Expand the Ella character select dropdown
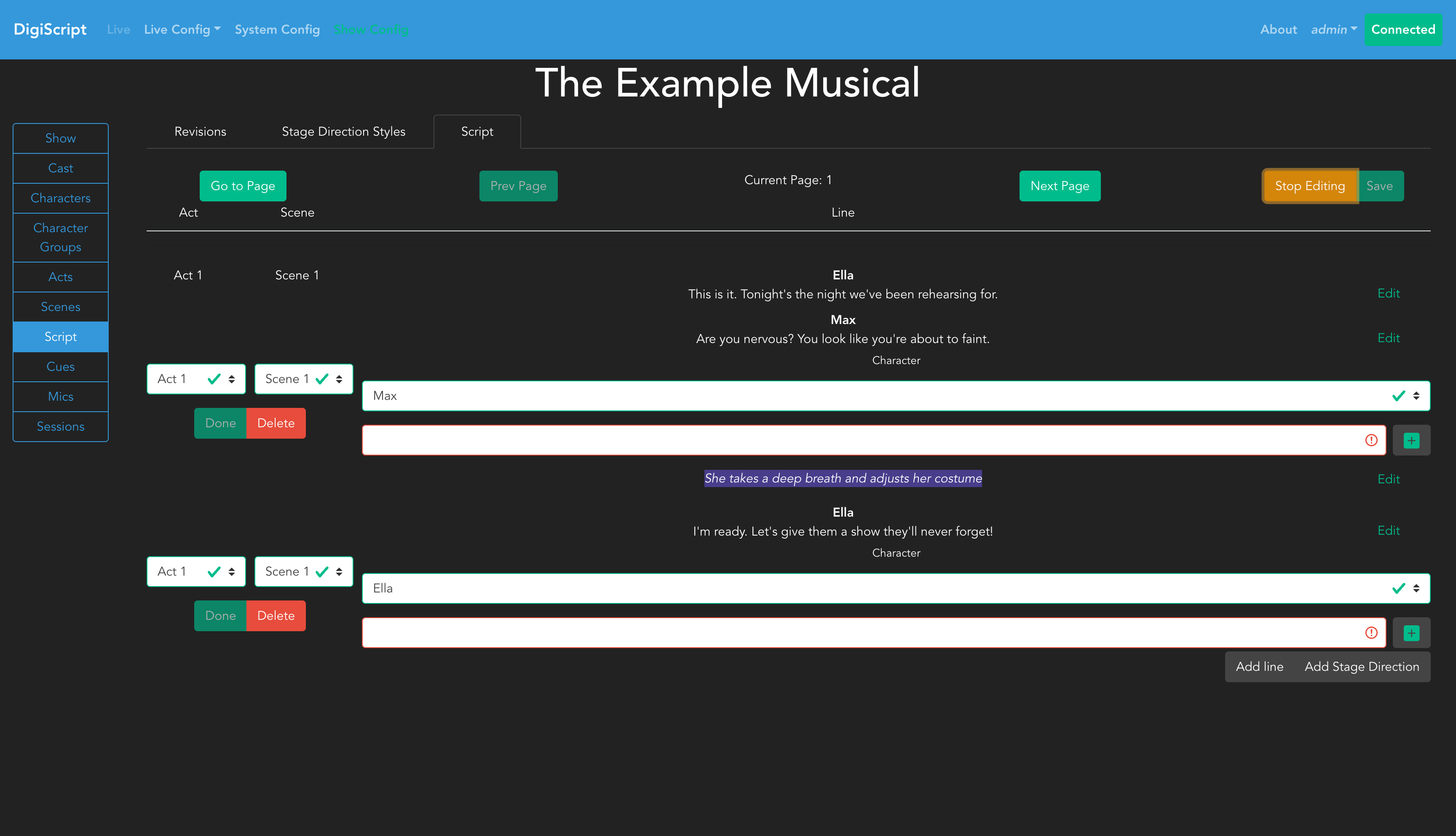Screen dimensions: 1456x836 [895, 588]
